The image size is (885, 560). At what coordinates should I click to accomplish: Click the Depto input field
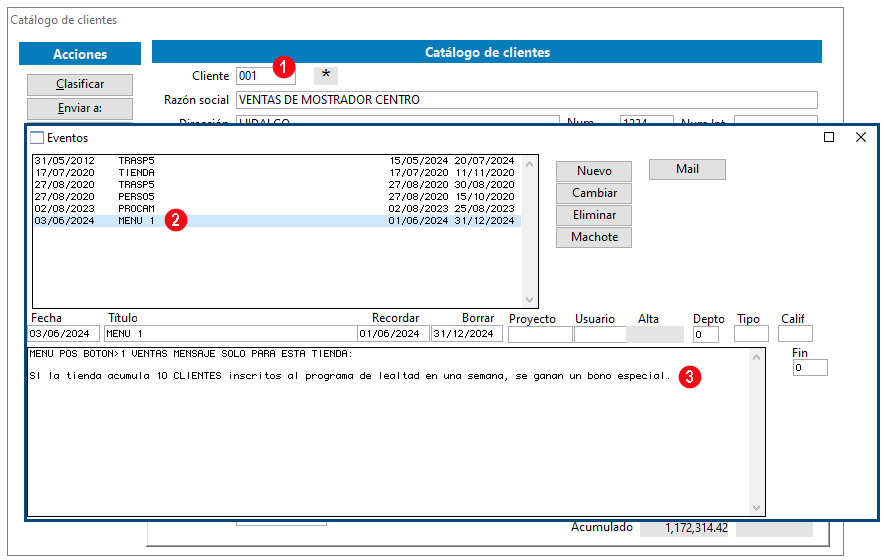click(x=706, y=334)
